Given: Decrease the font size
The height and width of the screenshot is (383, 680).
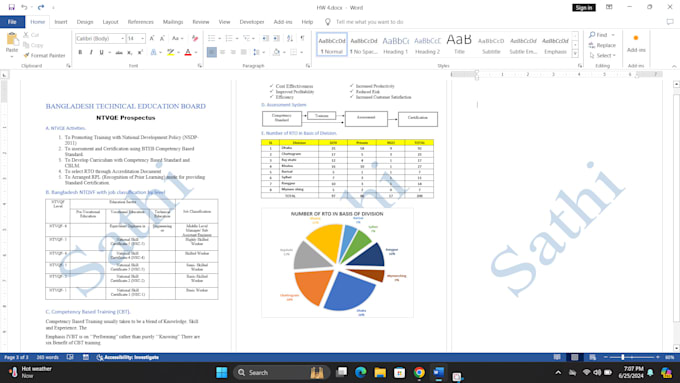Looking at the screenshot, I should click(x=162, y=39).
